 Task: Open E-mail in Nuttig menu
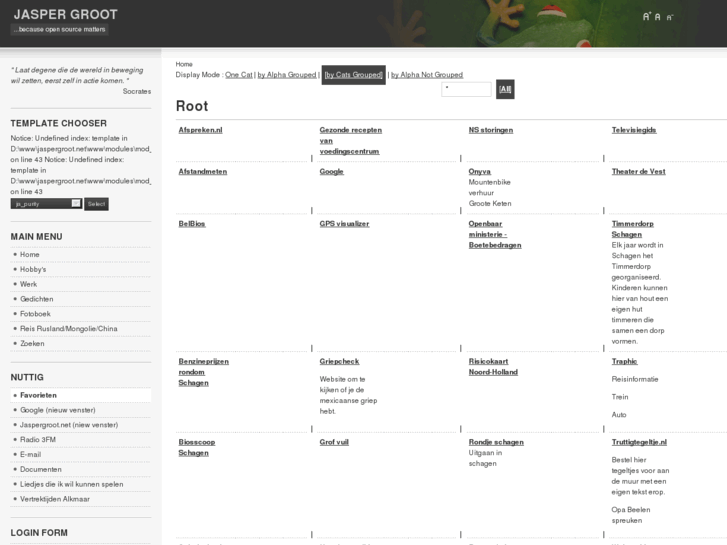tap(30, 455)
